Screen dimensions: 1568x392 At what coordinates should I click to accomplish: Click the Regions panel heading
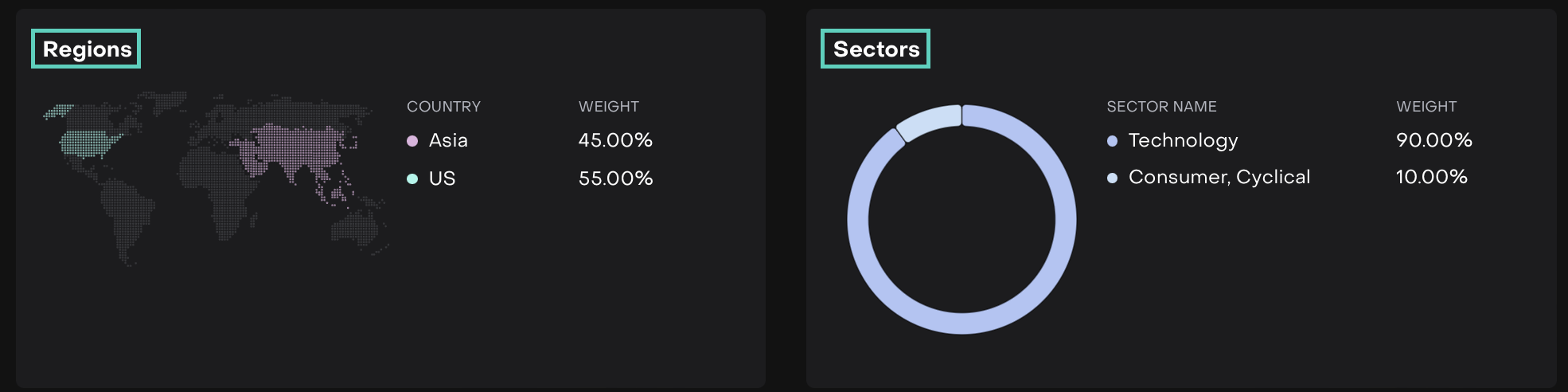(87, 49)
